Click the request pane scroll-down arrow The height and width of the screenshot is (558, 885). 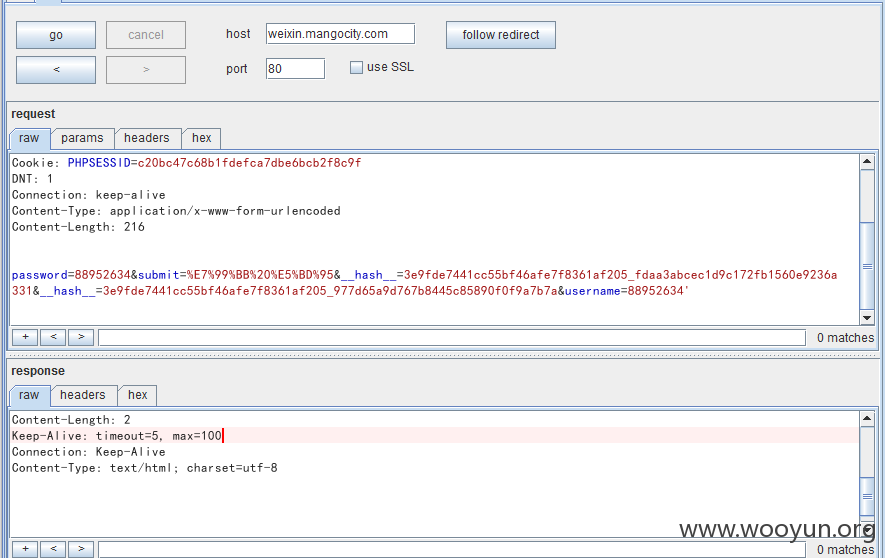pyautogui.click(x=867, y=318)
